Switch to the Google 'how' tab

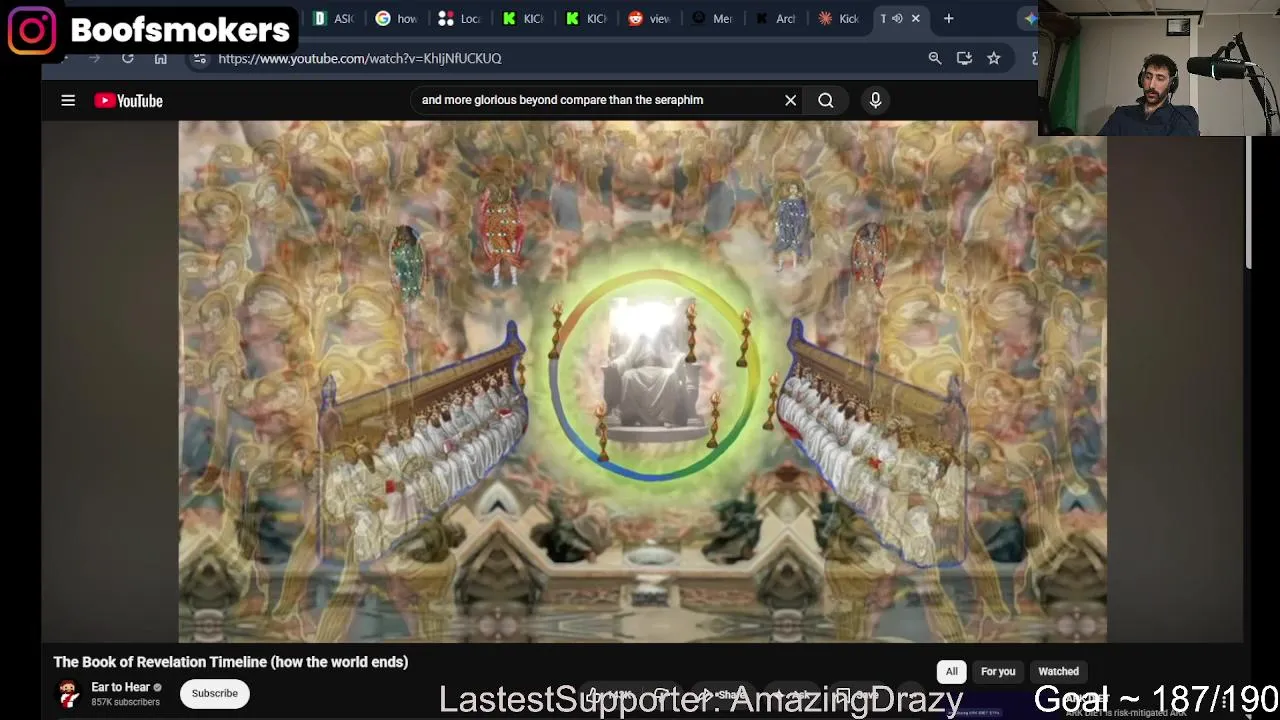point(397,18)
